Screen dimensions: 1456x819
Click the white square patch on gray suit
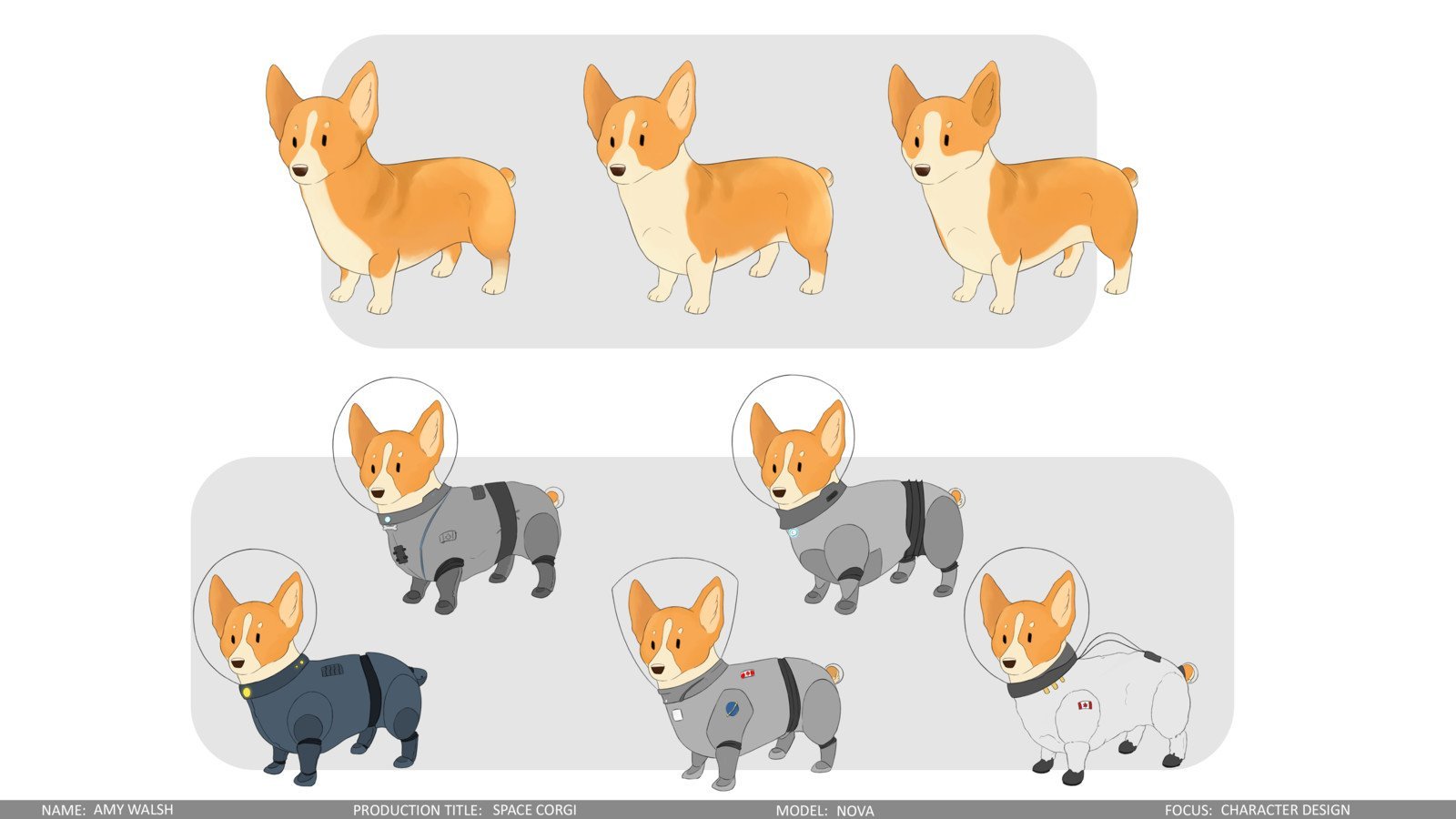click(678, 715)
